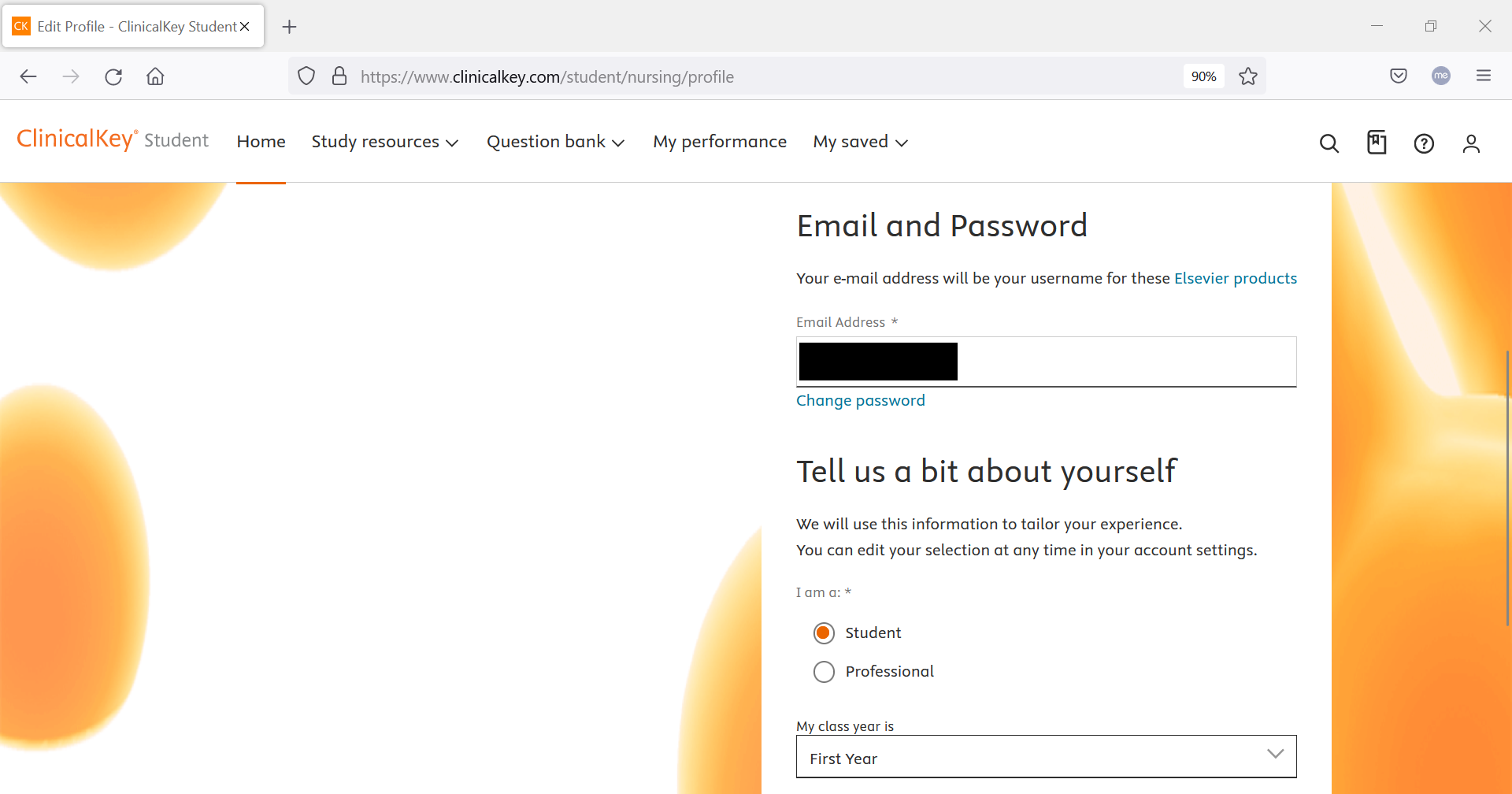Open the bookmarked notes icon in header
Image resolution: width=1512 pixels, height=794 pixels.
(1377, 143)
